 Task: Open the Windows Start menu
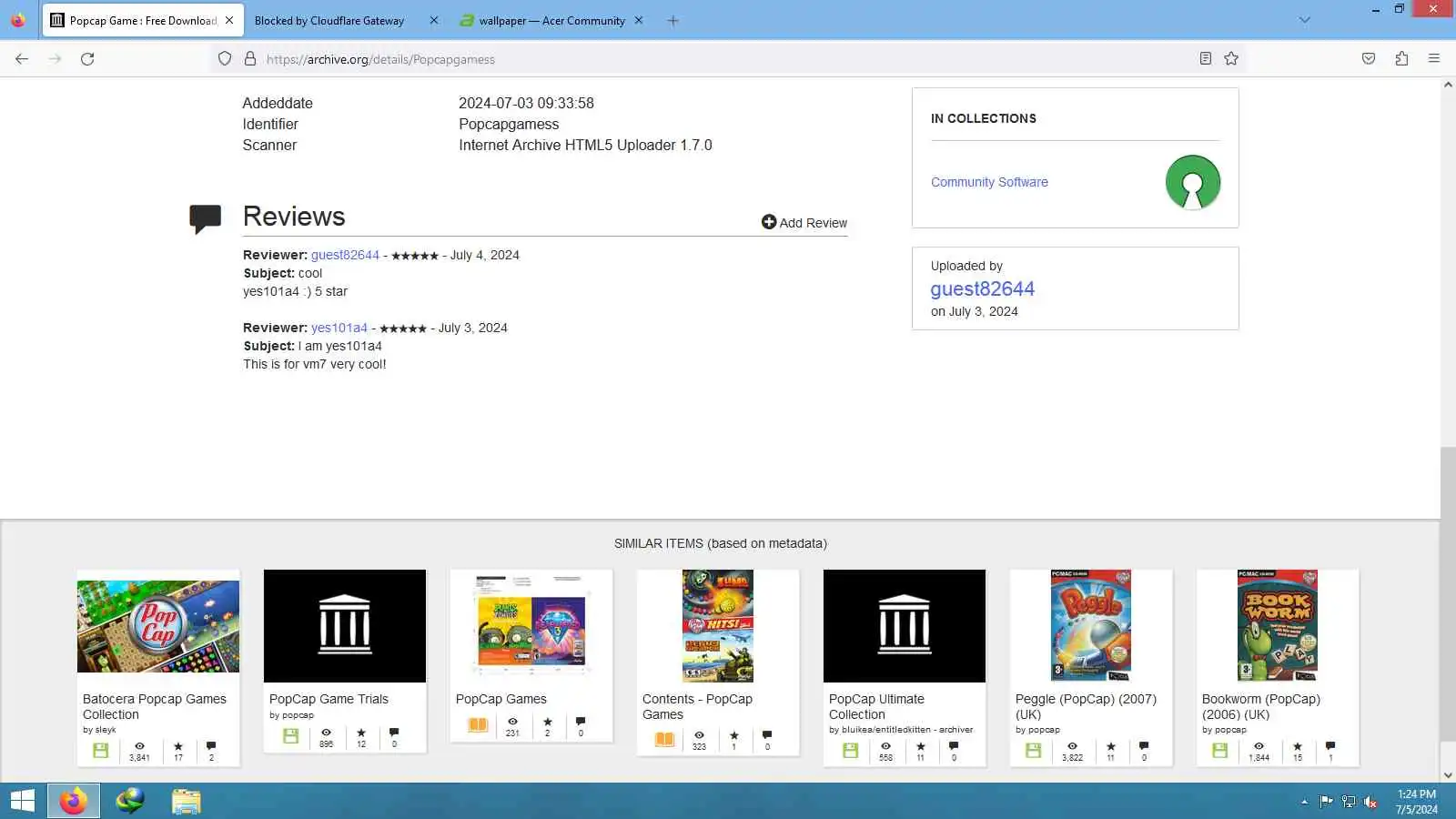(x=22, y=801)
